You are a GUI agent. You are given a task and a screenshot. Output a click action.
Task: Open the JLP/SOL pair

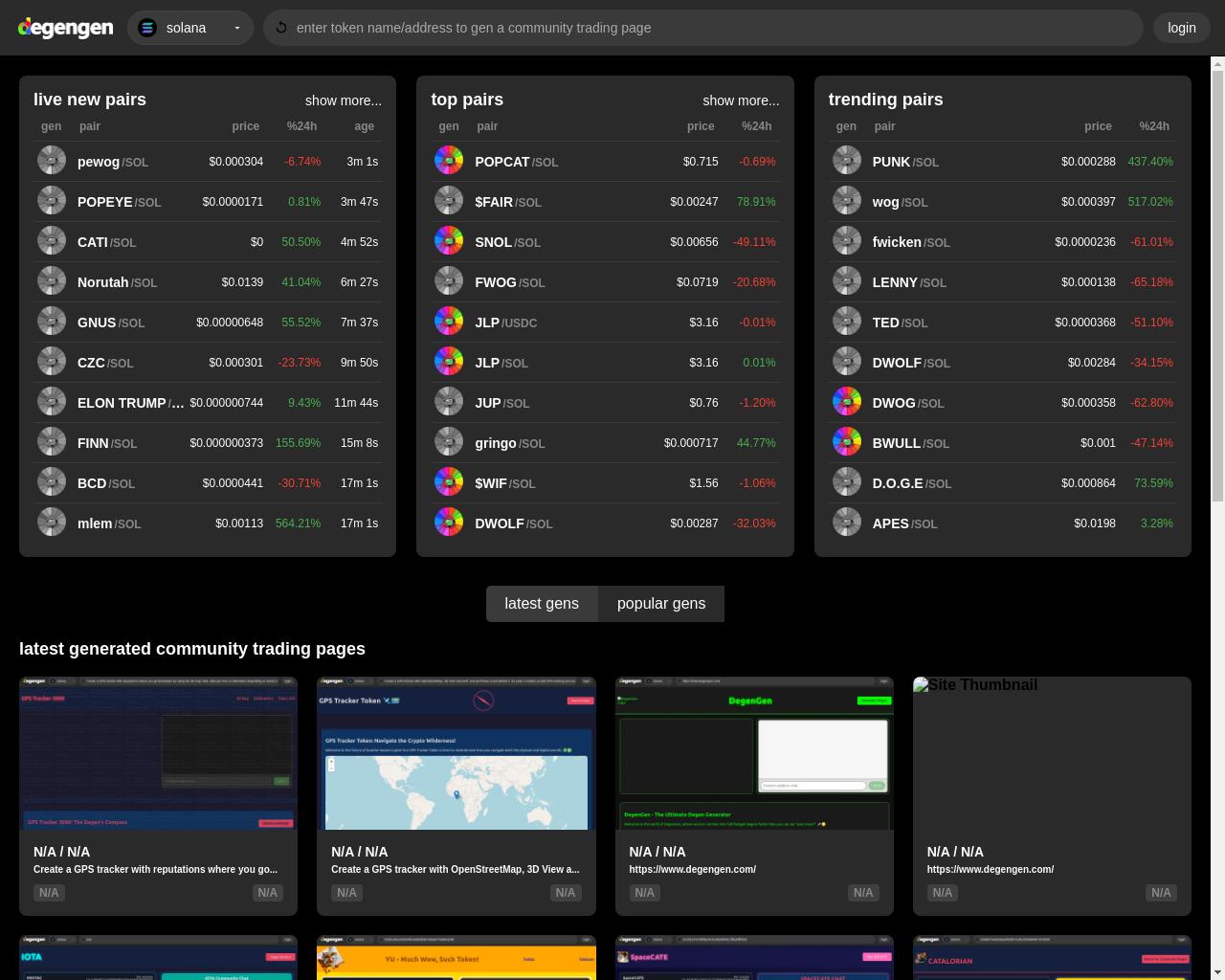click(605, 363)
